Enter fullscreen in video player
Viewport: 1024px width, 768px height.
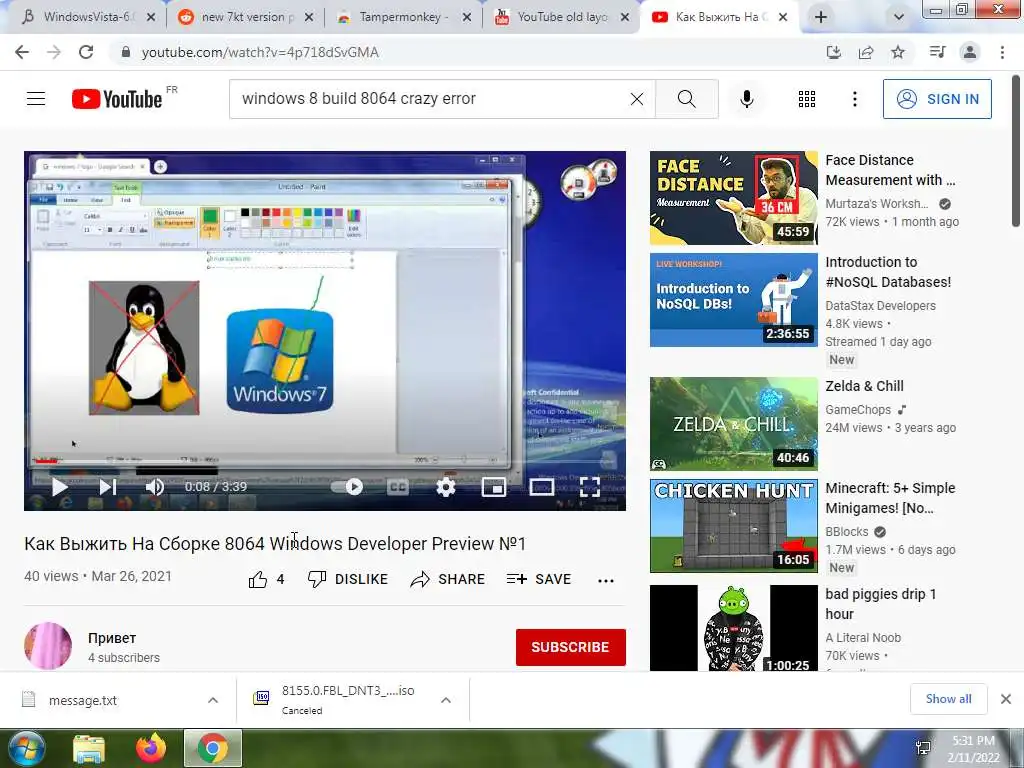[590, 487]
